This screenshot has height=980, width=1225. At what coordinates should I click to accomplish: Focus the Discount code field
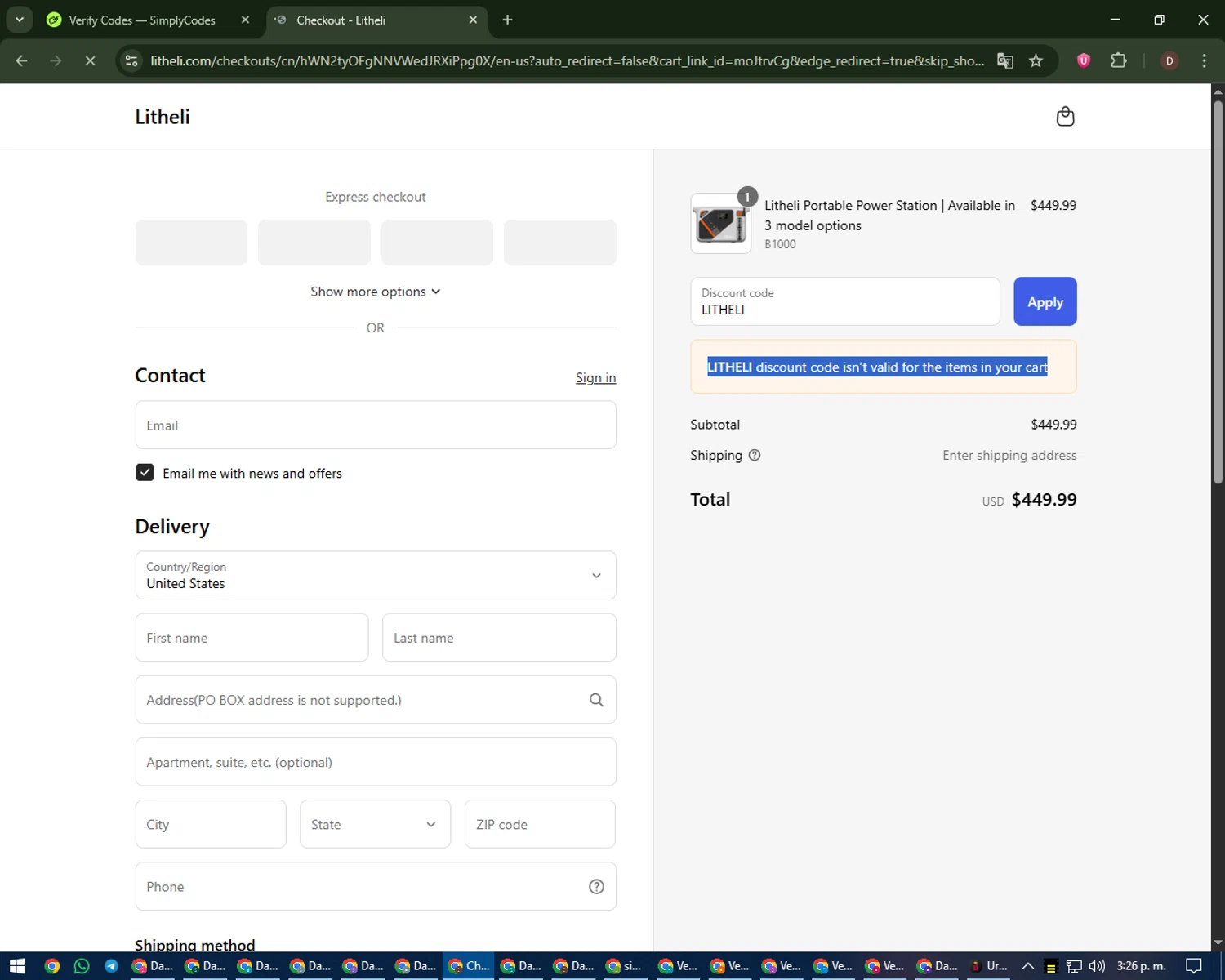pyautogui.click(x=845, y=301)
